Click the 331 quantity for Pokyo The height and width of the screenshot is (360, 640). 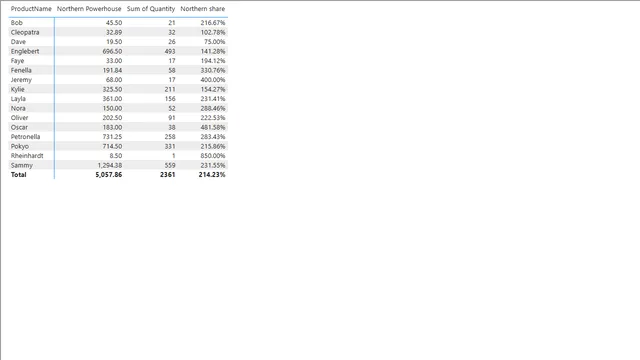coord(170,146)
